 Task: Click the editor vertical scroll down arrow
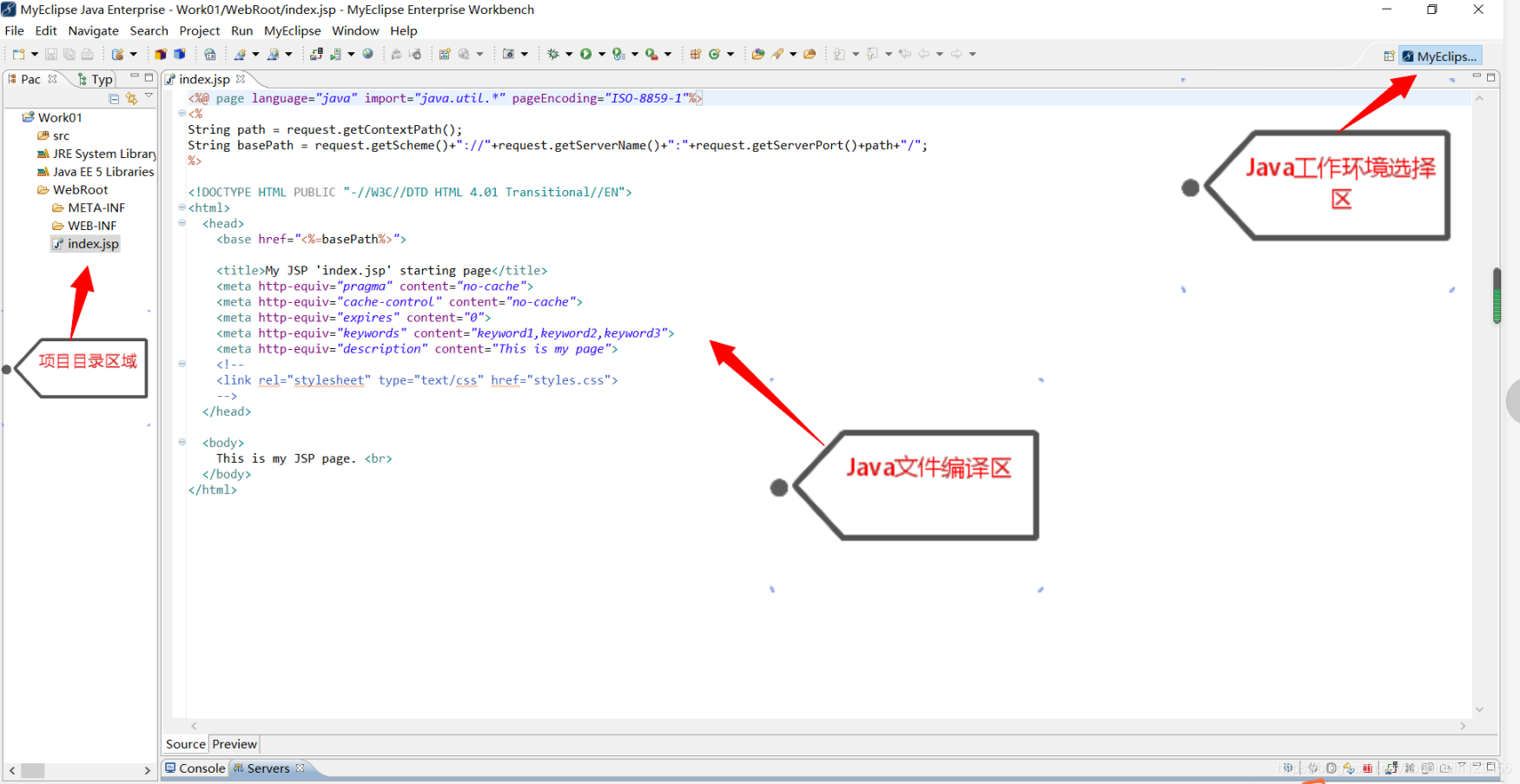tap(1480, 709)
